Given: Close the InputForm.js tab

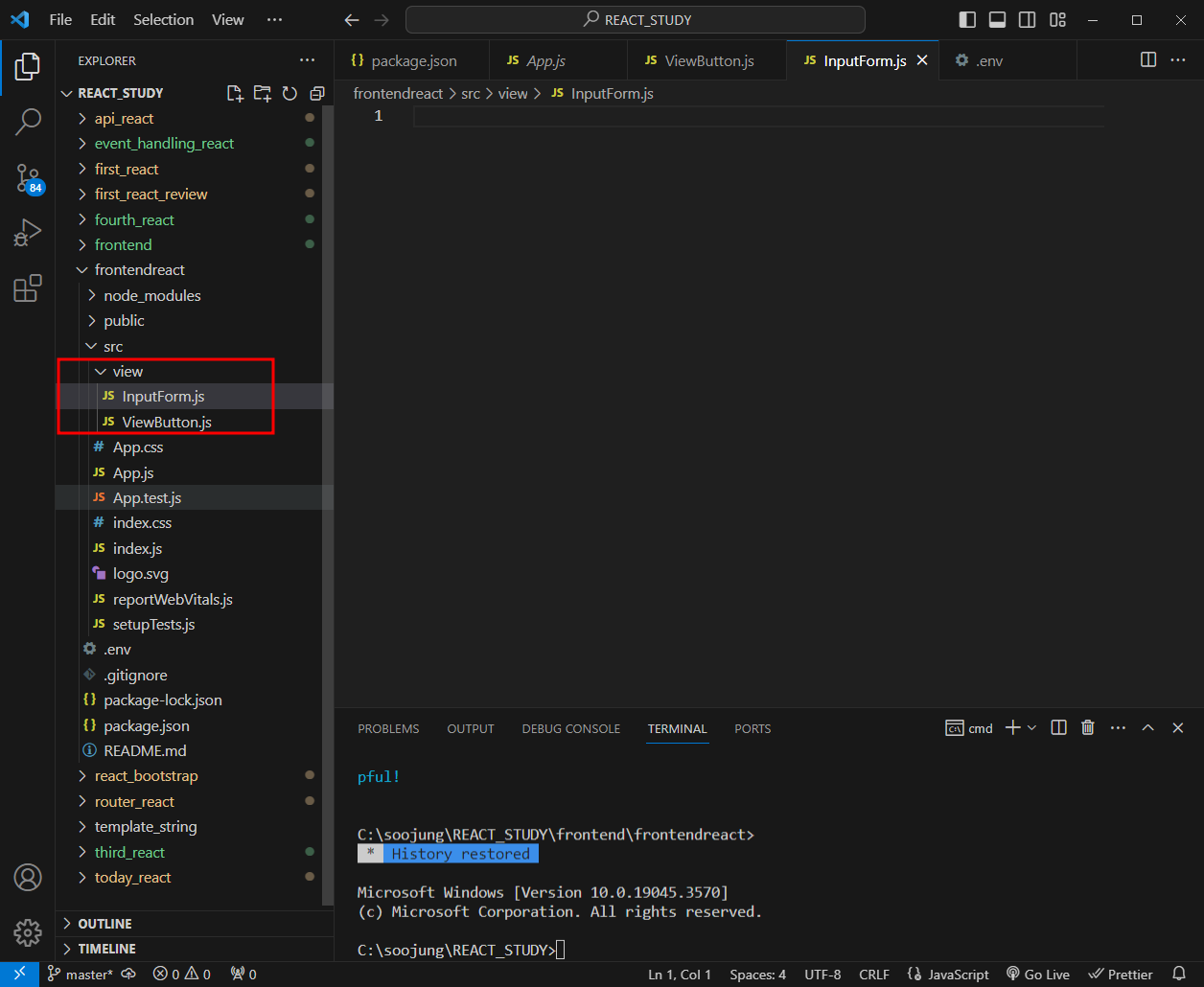Looking at the screenshot, I should [x=922, y=60].
